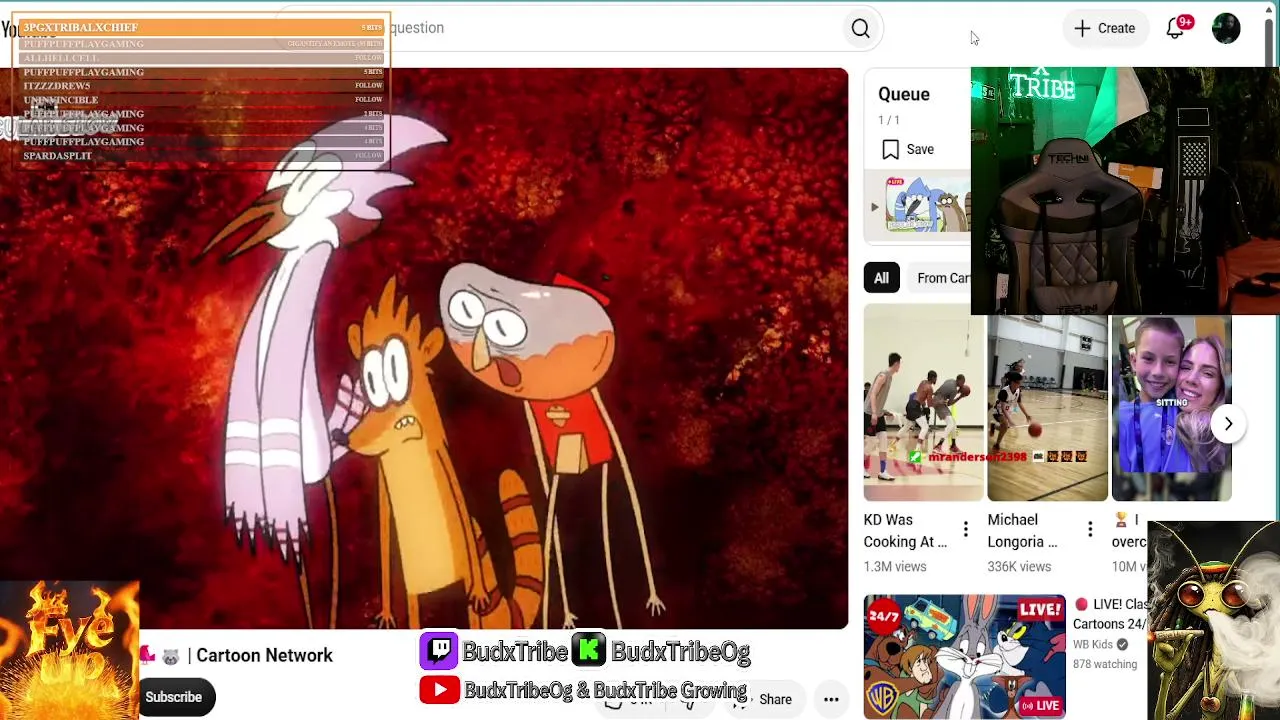
Task: Open the three-dot more actions menu
Action: [x=831, y=700]
